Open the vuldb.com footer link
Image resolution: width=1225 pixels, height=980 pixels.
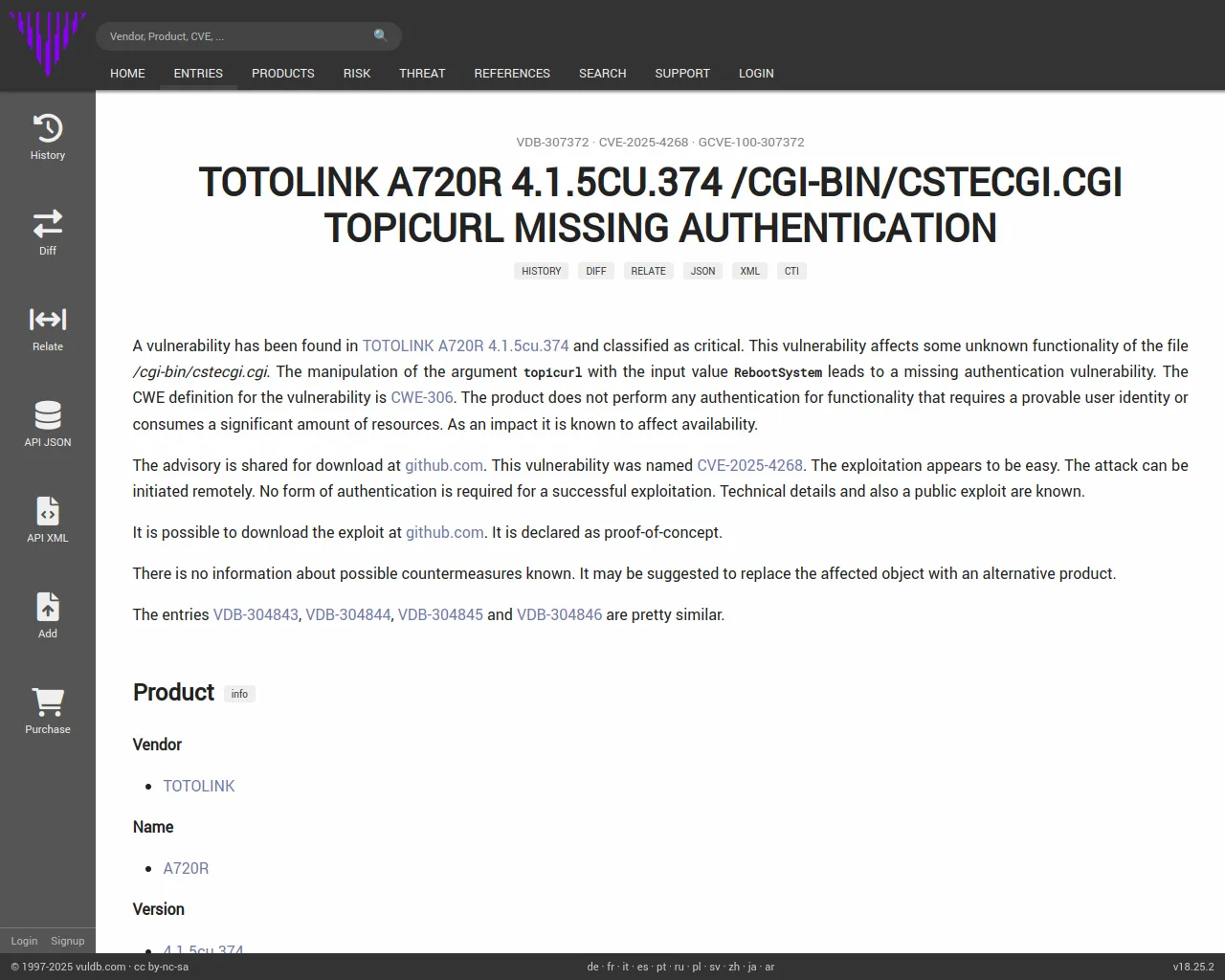coord(100,967)
